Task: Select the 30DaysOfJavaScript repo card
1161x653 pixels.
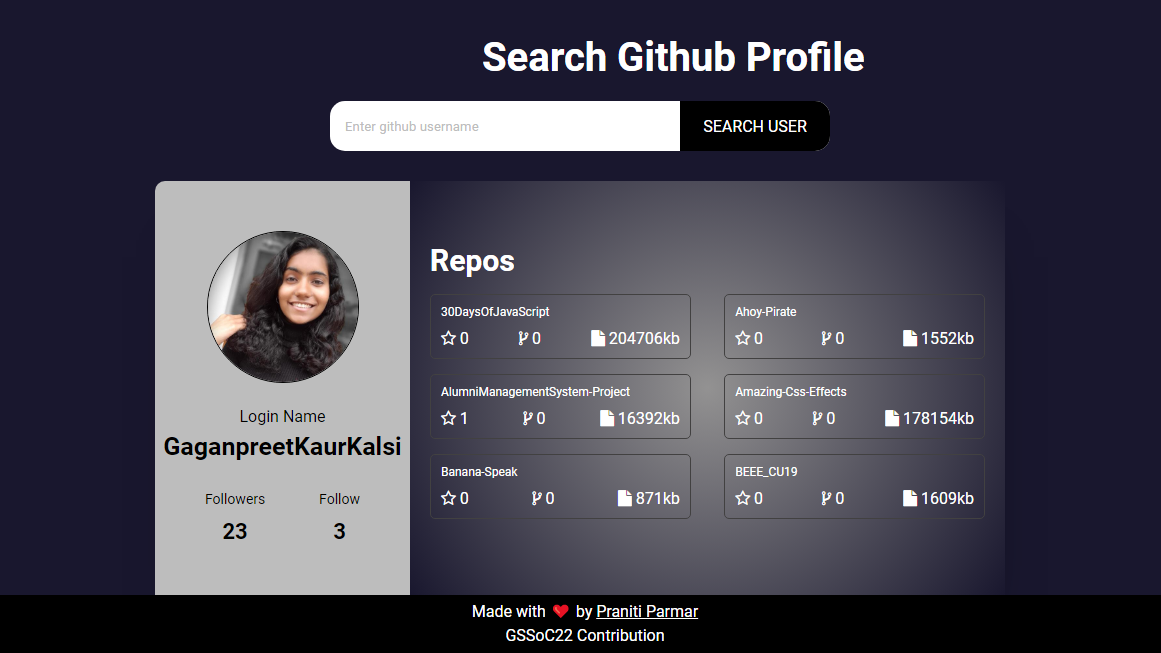Action: (560, 326)
